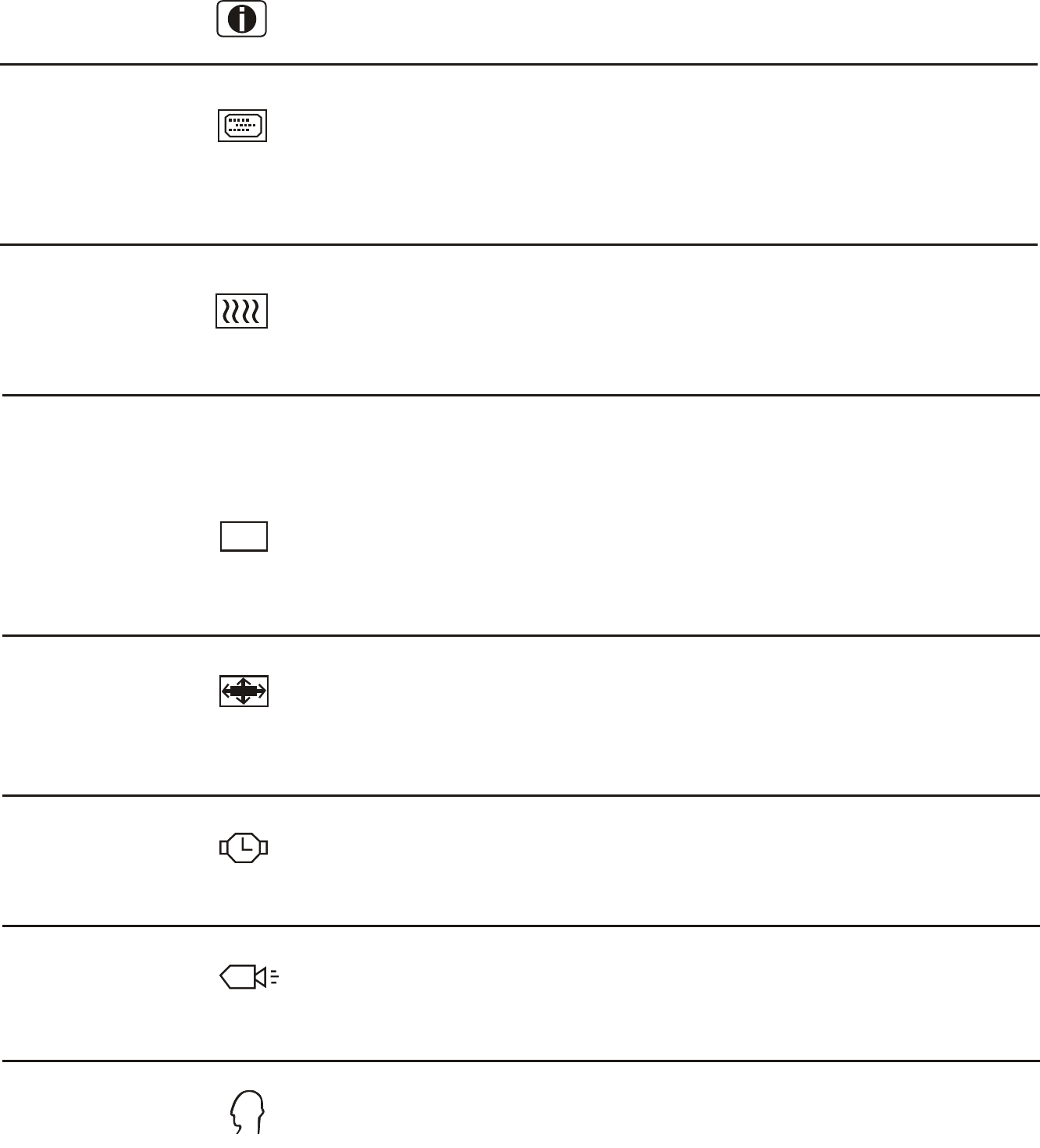Click the clock hands inside octagon
Image resolution: width=1040 pixels, height=1148 pixels.
coord(244,847)
